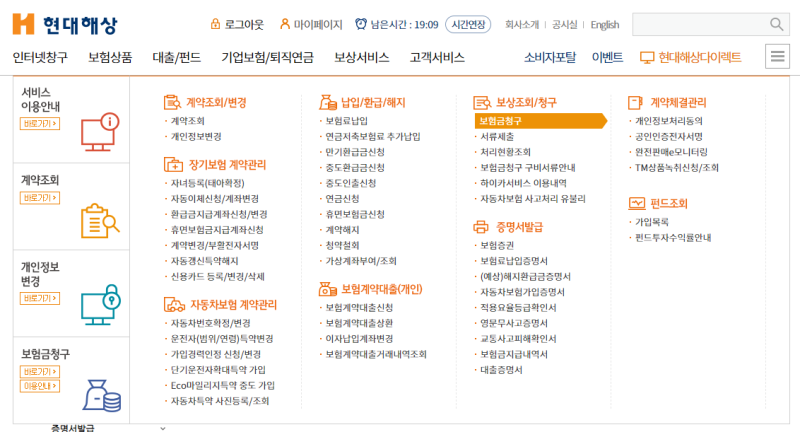Open the 소비자포탈 menu item
The image size is (800, 432).
click(550, 57)
